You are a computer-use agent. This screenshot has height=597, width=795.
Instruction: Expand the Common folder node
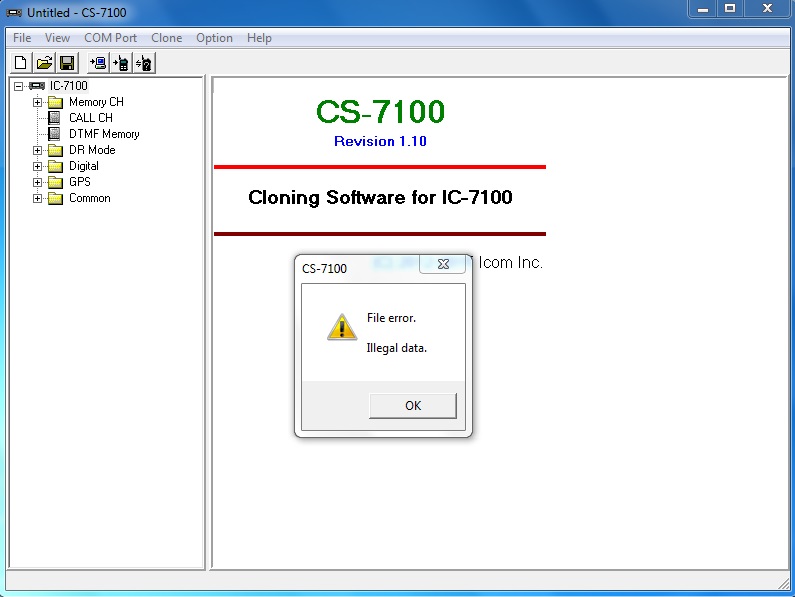(x=38, y=198)
